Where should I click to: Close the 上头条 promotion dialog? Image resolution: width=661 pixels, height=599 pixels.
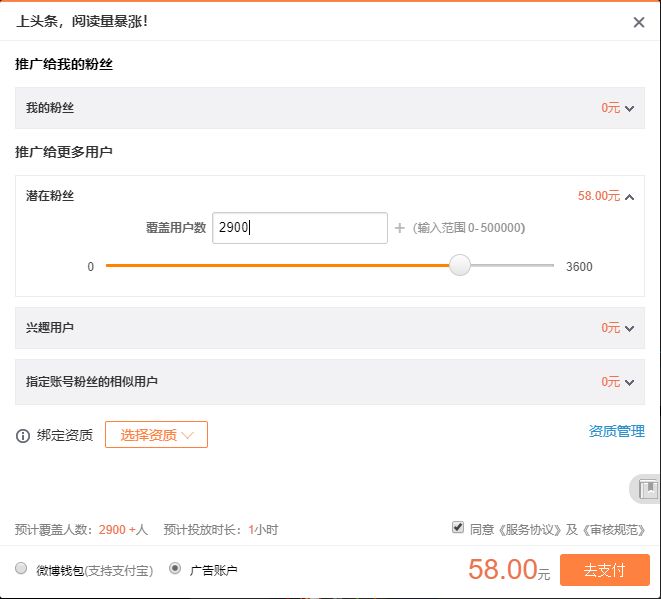tap(639, 22)
